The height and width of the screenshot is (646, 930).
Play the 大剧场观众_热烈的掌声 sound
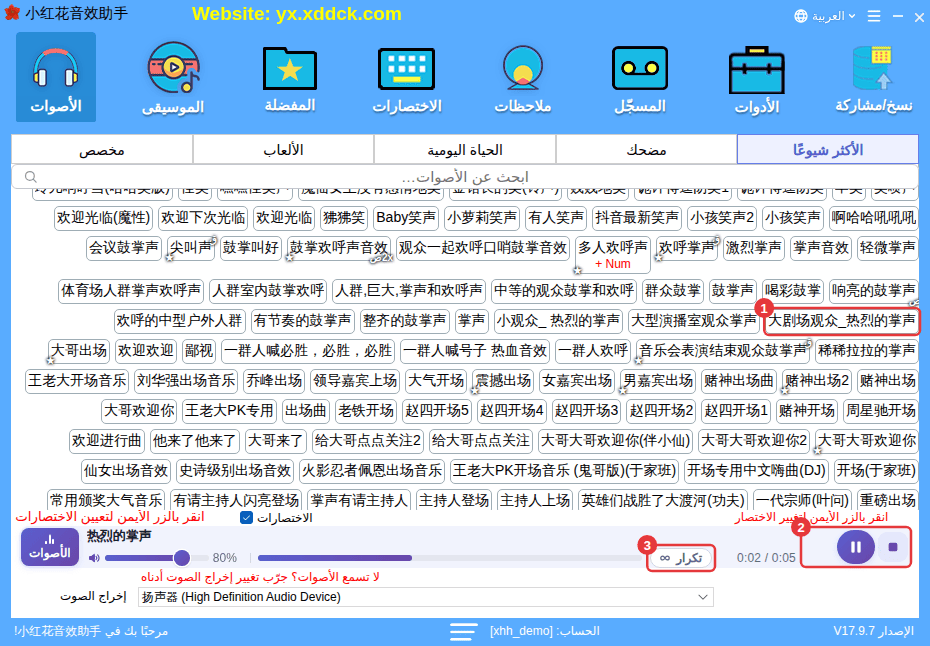(841, 321)
